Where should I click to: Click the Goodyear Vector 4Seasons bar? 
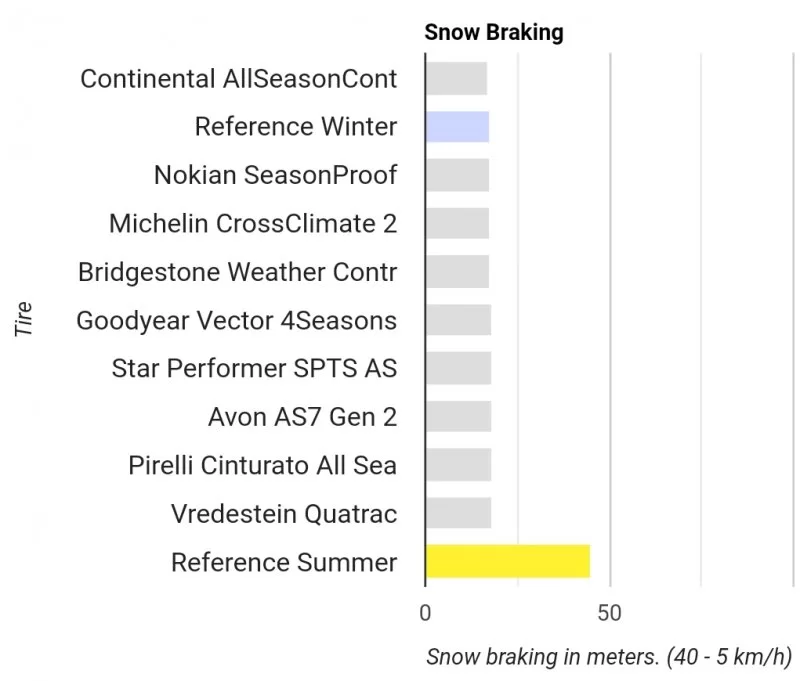tap(458, 320)
